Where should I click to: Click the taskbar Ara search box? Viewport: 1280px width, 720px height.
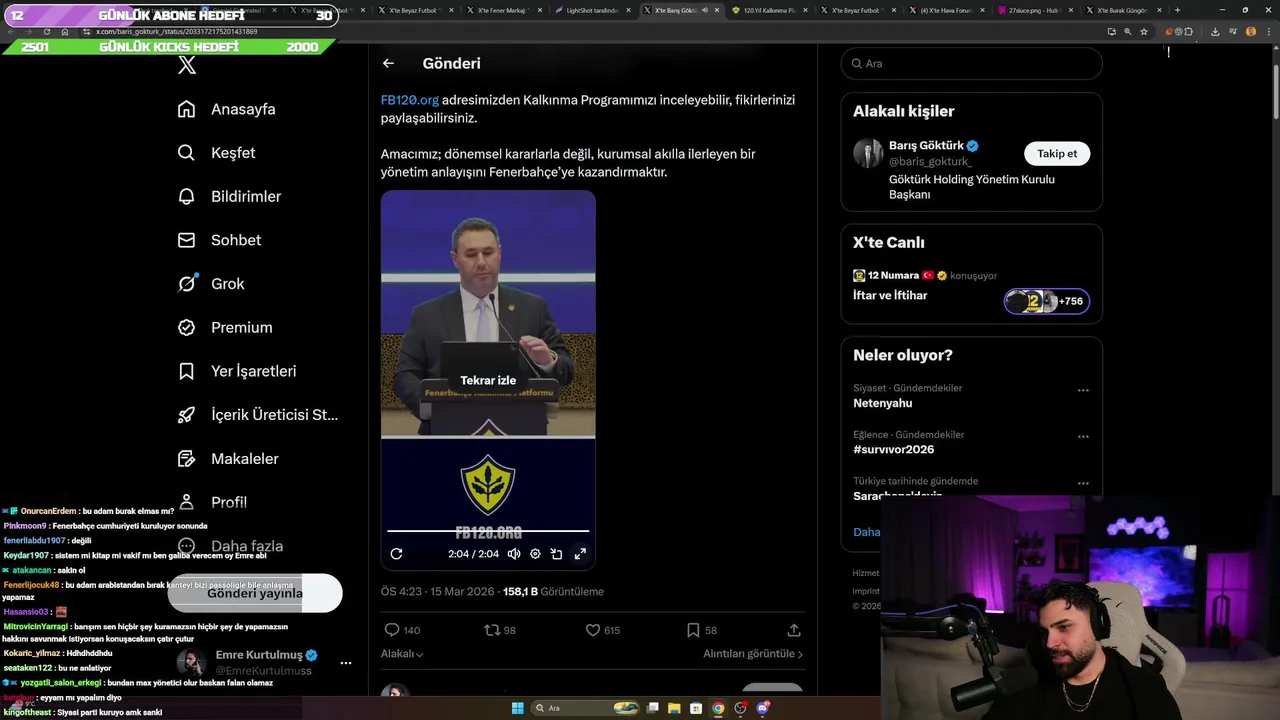(586, 708)
